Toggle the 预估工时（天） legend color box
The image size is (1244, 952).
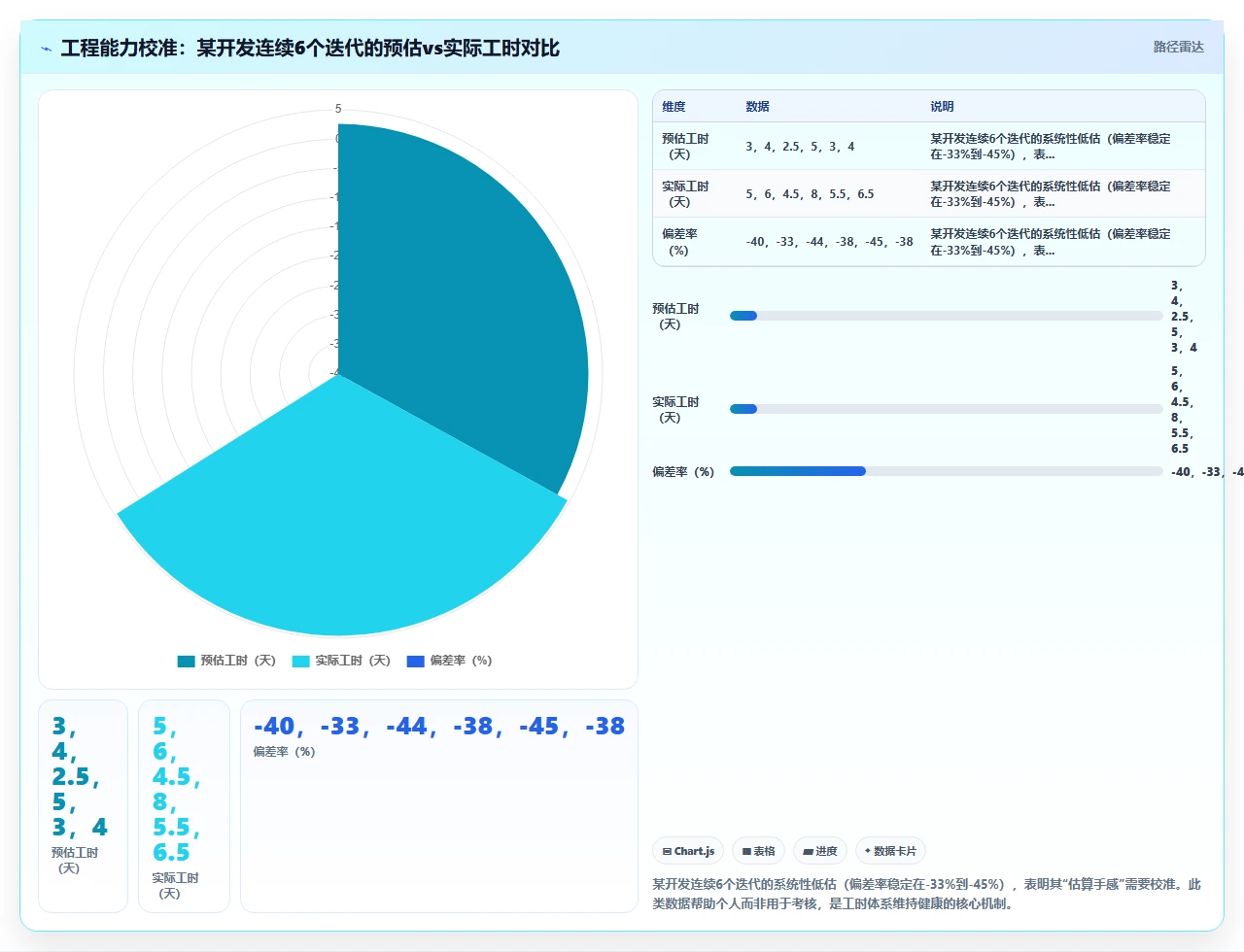click(186, 661)
